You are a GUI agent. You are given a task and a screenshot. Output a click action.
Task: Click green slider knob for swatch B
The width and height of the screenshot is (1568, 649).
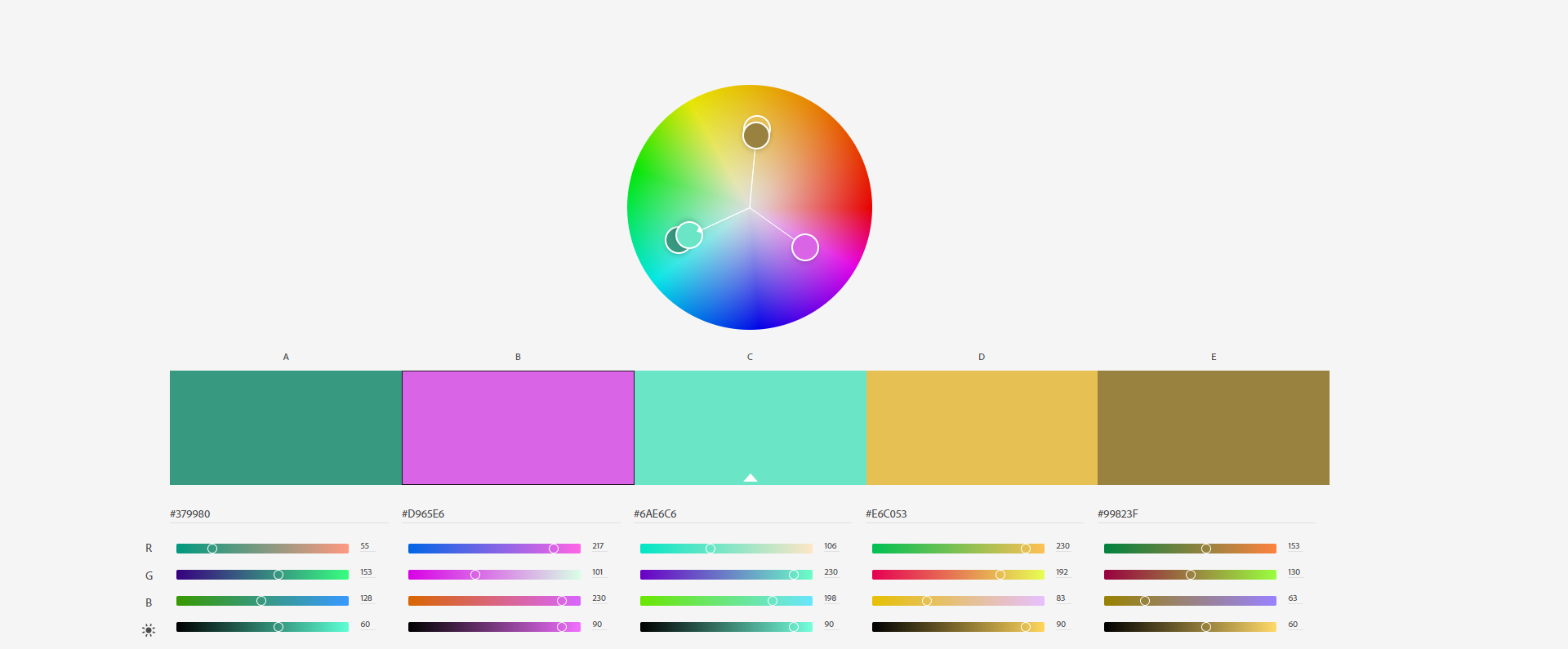475,575
